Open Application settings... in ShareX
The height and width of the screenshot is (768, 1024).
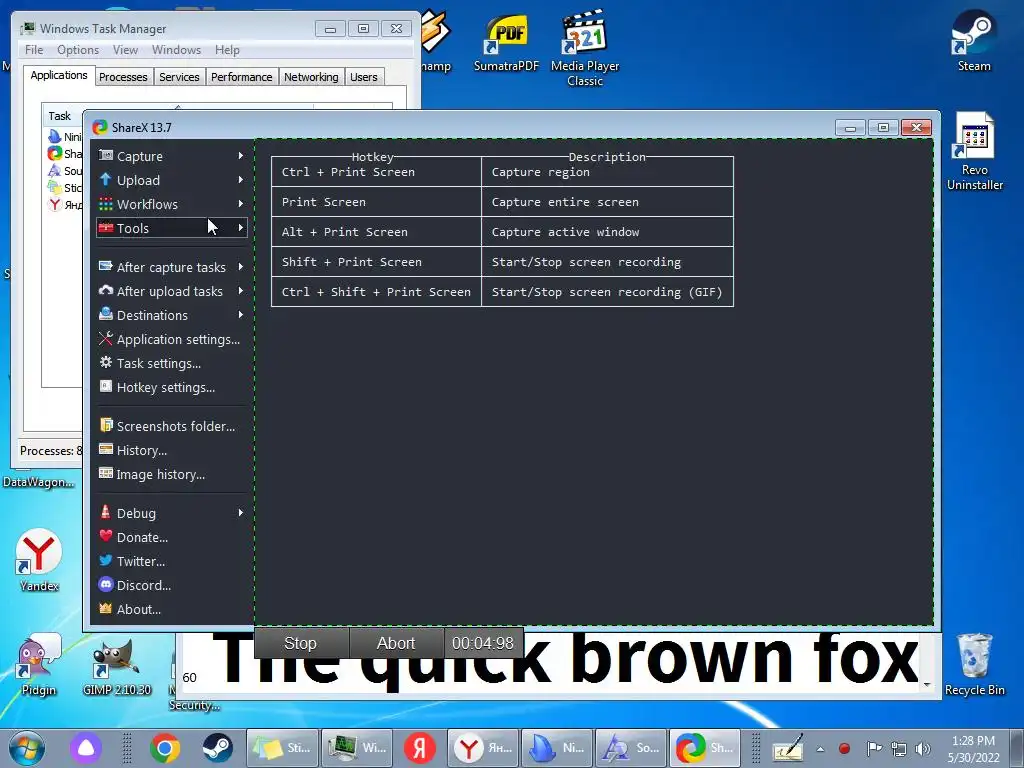pos(171,340)
